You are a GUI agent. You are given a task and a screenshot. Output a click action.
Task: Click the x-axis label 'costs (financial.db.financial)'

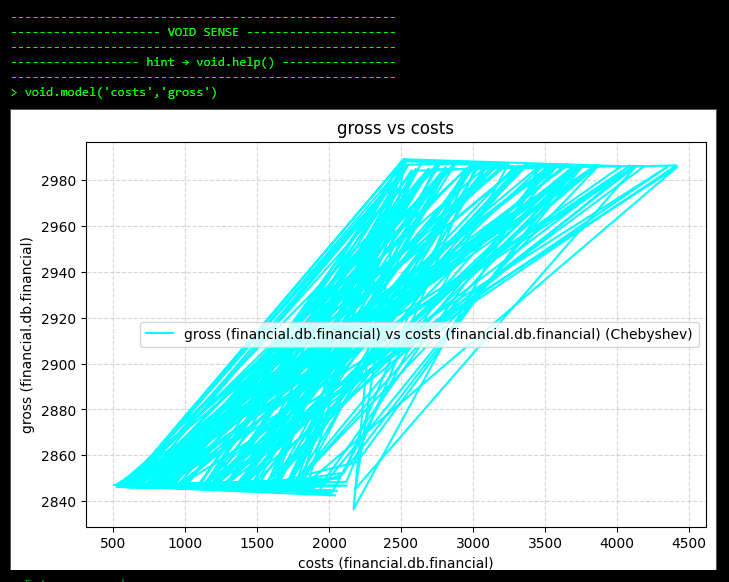point(395,563)
